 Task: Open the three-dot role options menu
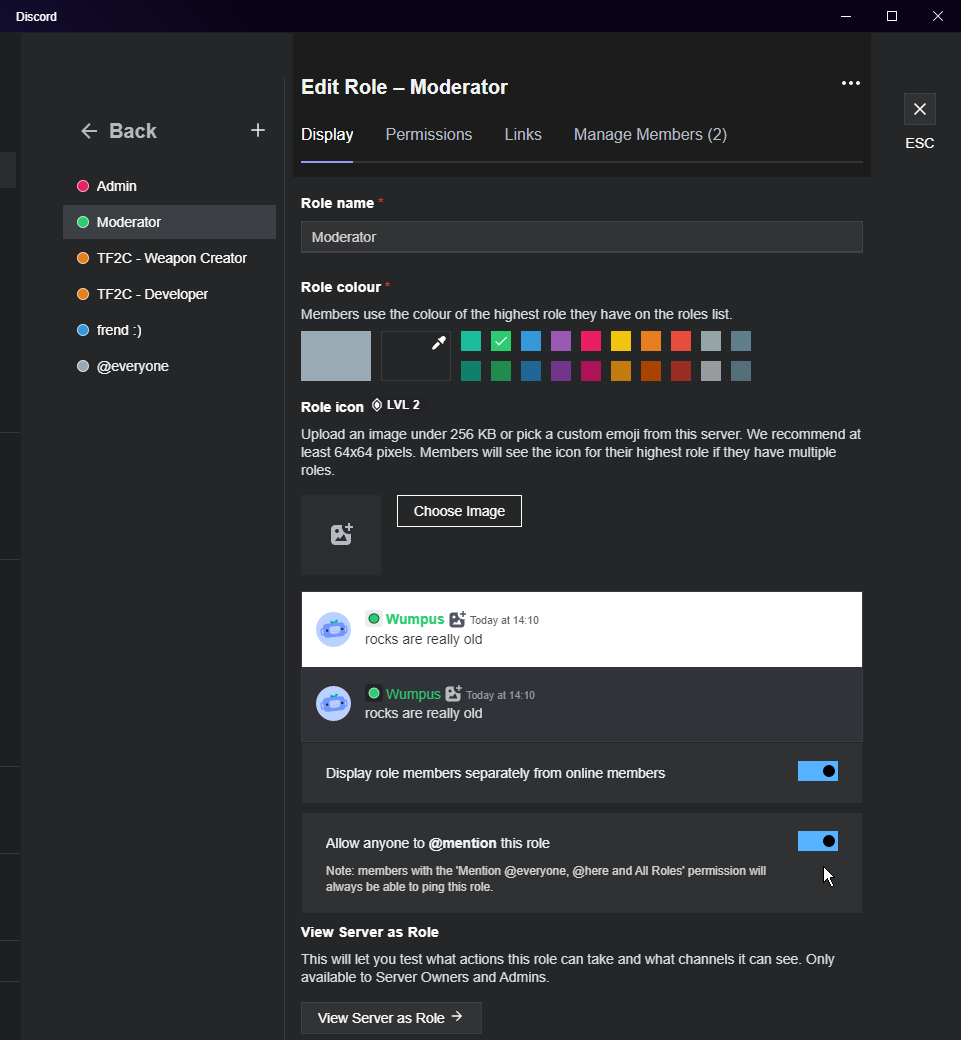851,83
